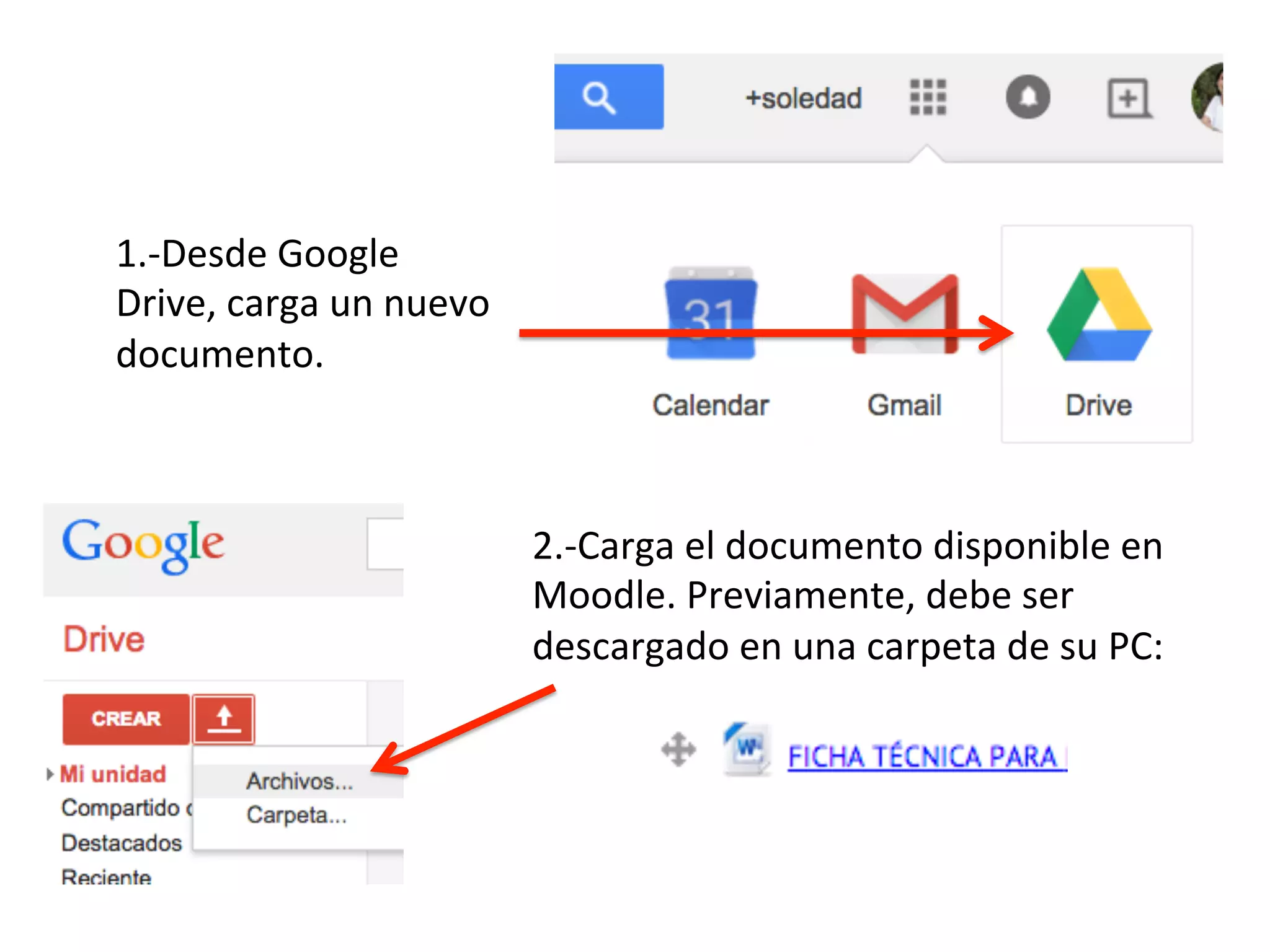
Task: Expand the Mi unidad tree arrow
Action: pos(50,774)
